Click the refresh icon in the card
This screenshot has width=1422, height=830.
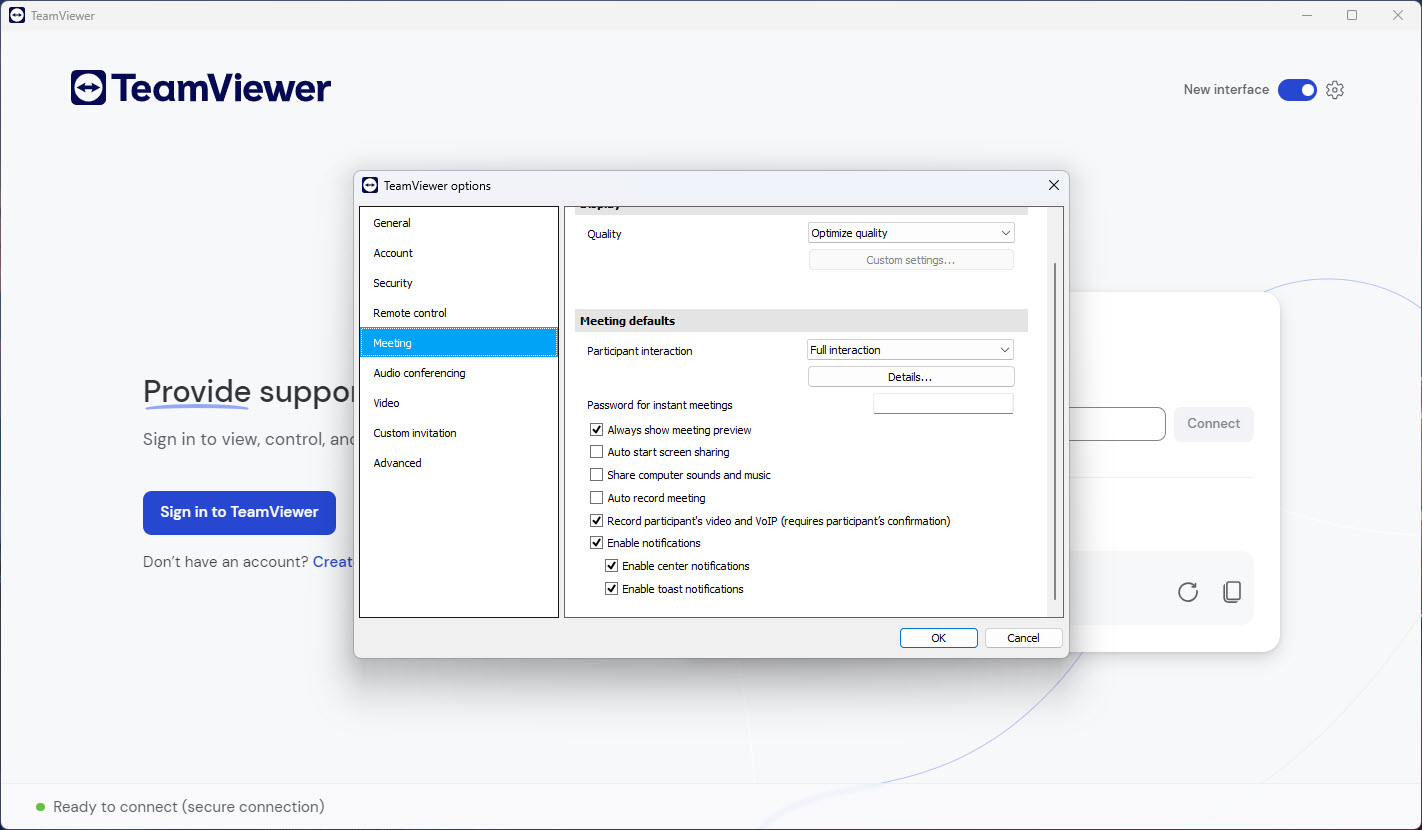click(1187, 592)
